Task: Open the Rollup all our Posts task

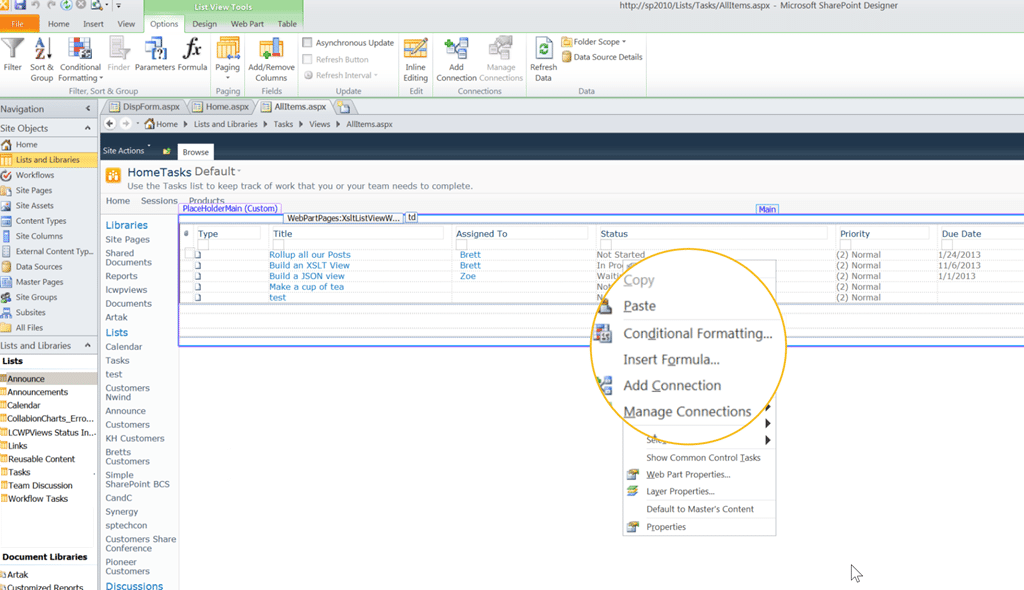Action: 310,255
